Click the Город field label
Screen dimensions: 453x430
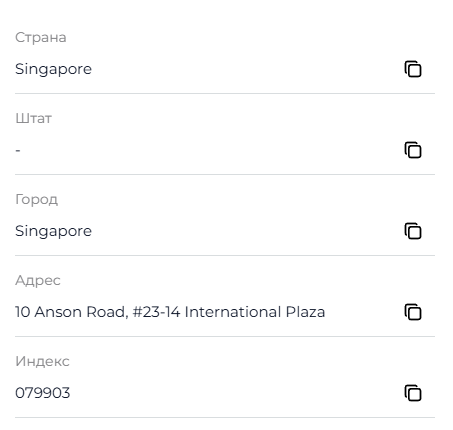(36, 200)
